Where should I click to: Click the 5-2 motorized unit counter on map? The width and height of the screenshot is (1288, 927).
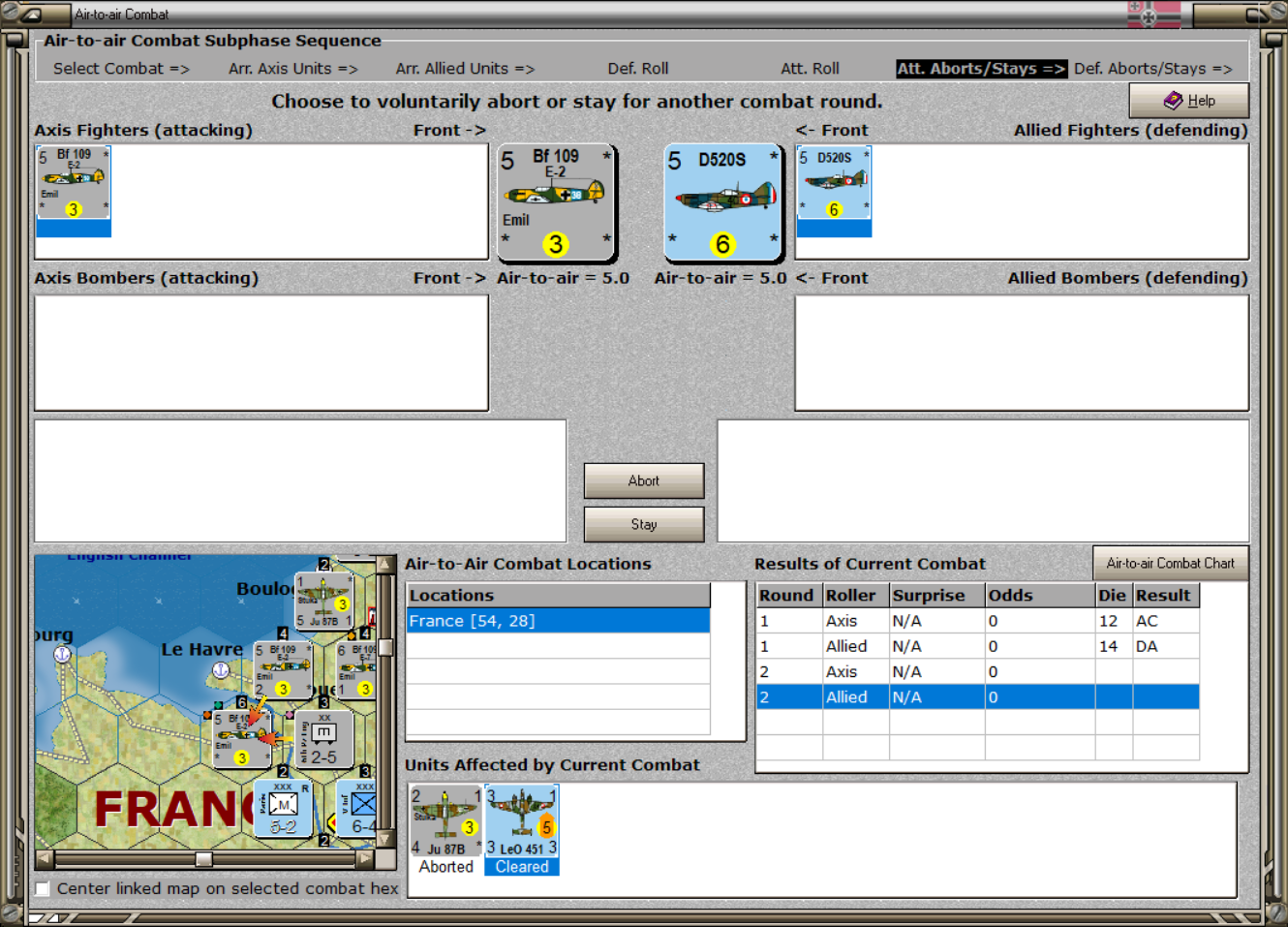click(x=283, y=809)
